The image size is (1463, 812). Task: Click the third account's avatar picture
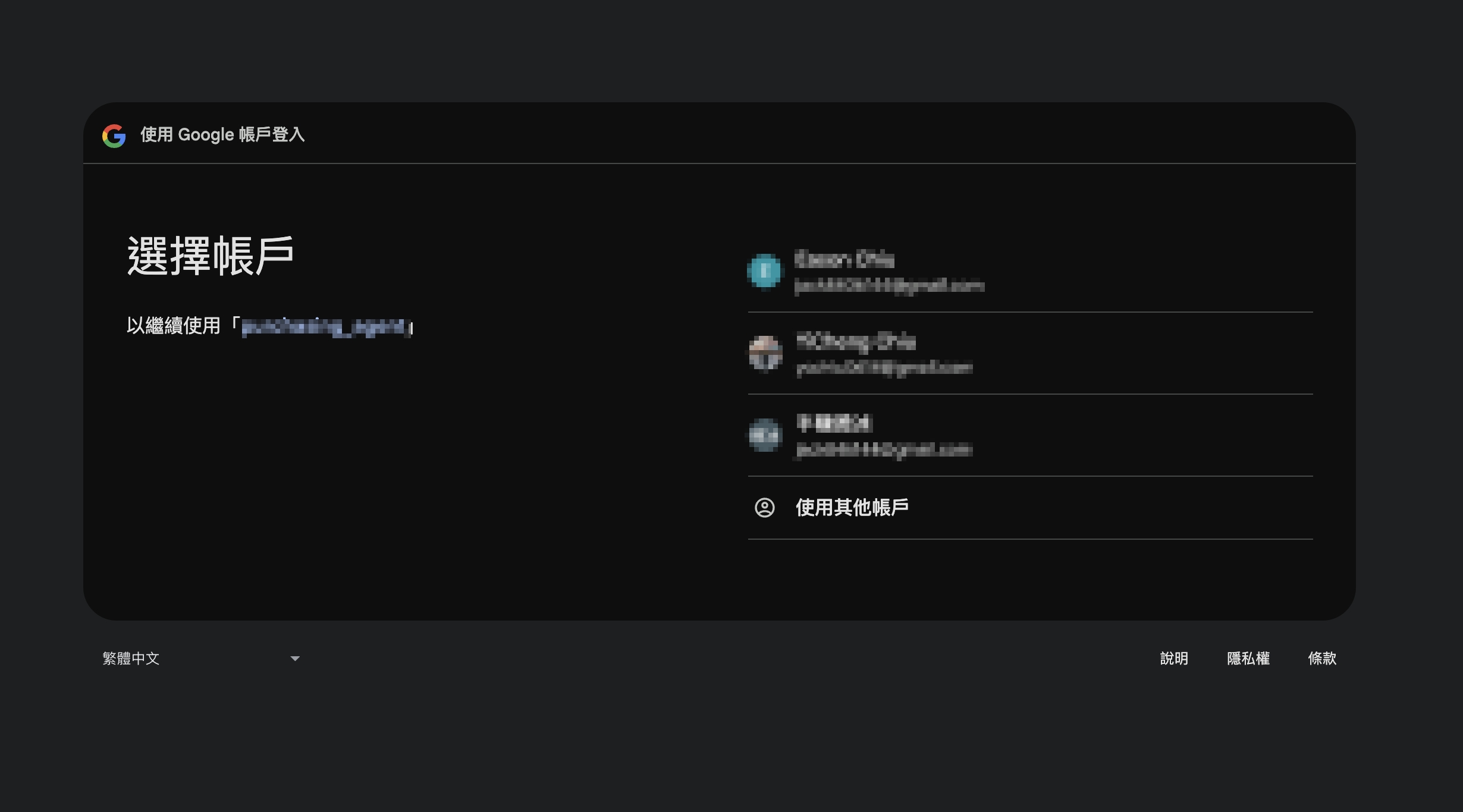[765, 435]
